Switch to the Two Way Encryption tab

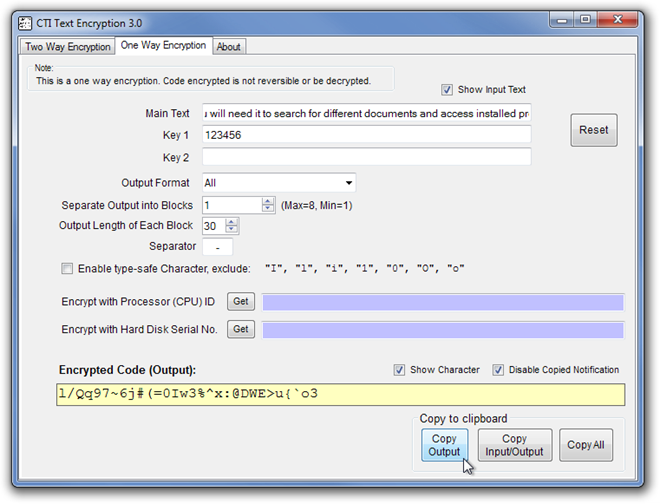(67, 46)
